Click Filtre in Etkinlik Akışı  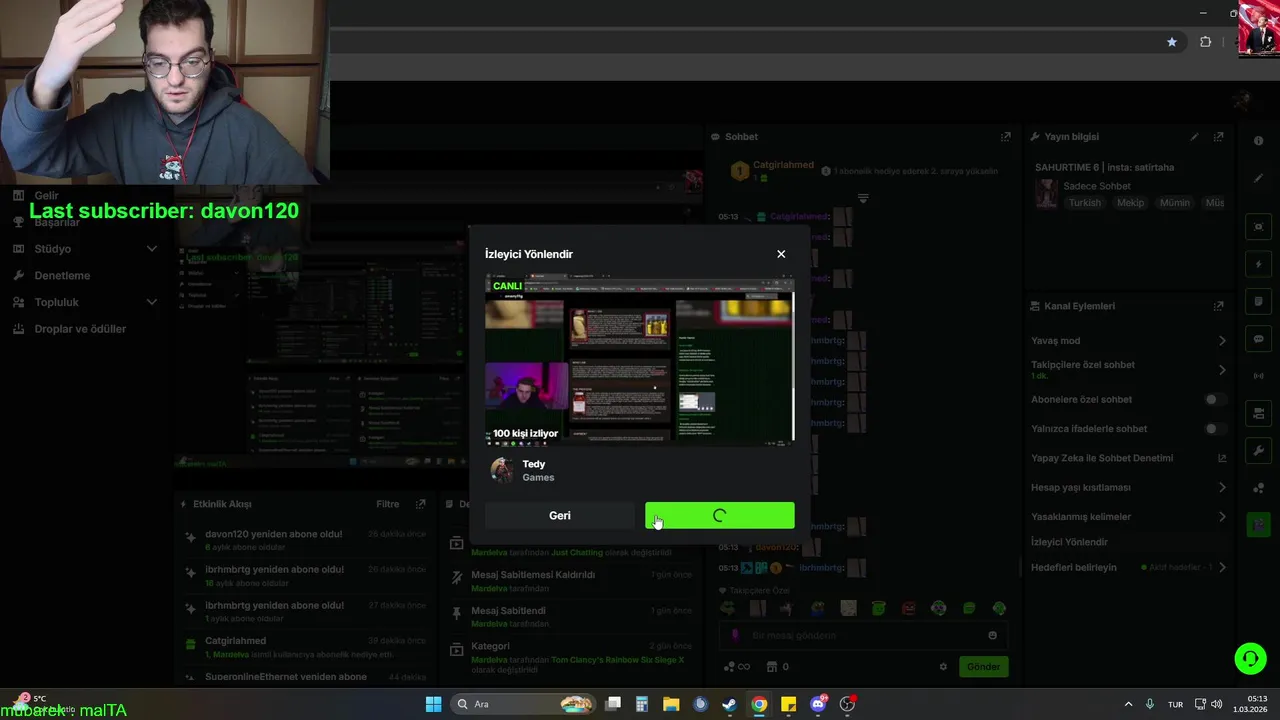387,505
